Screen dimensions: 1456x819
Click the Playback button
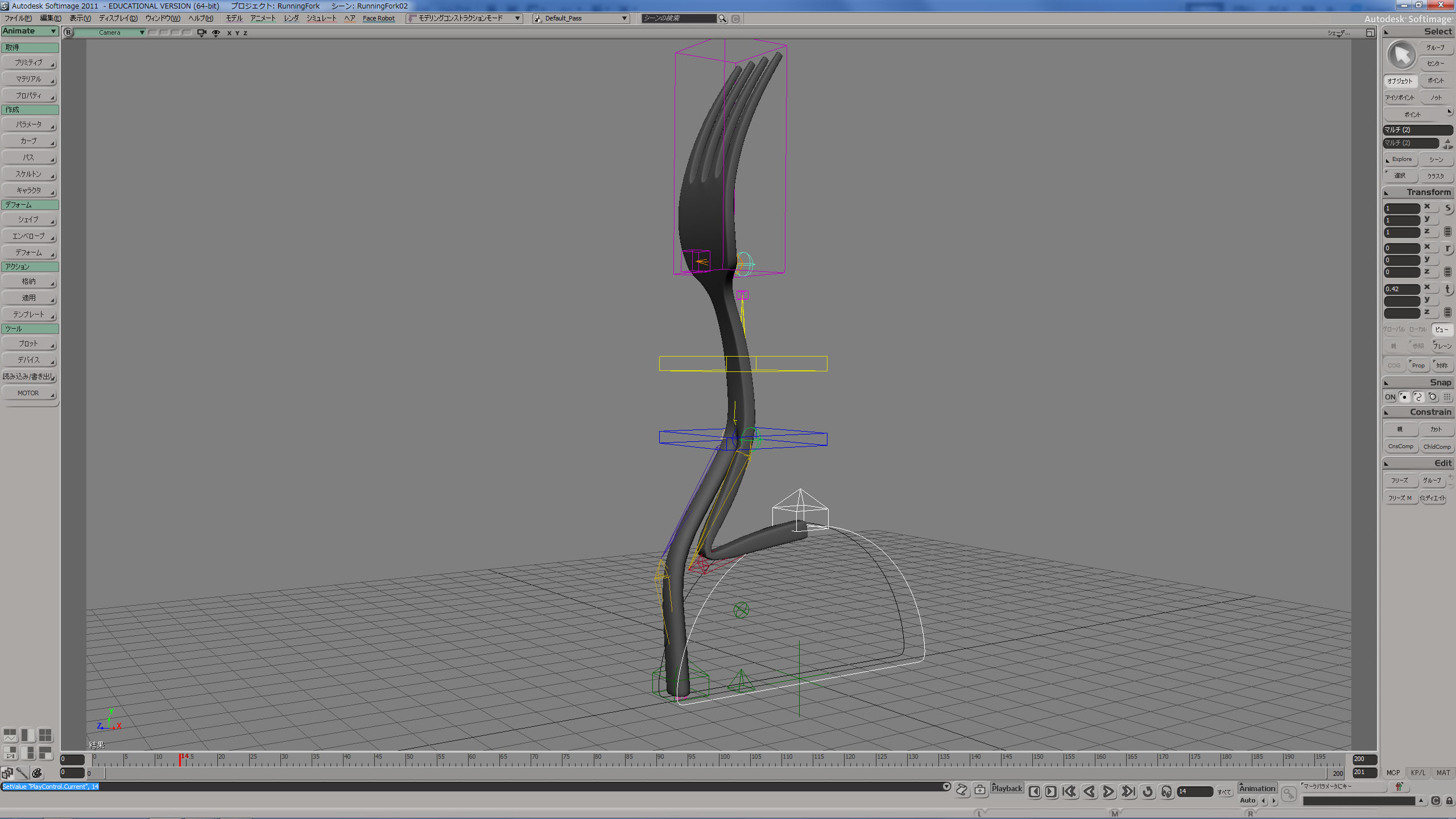(x=1006, y=789)
